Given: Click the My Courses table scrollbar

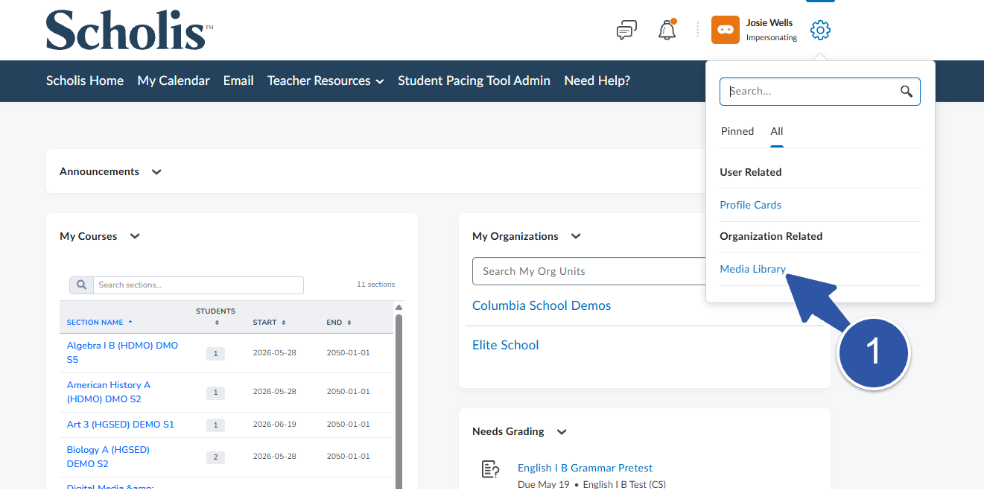Looking at the screenshot, I should (398, 402).
